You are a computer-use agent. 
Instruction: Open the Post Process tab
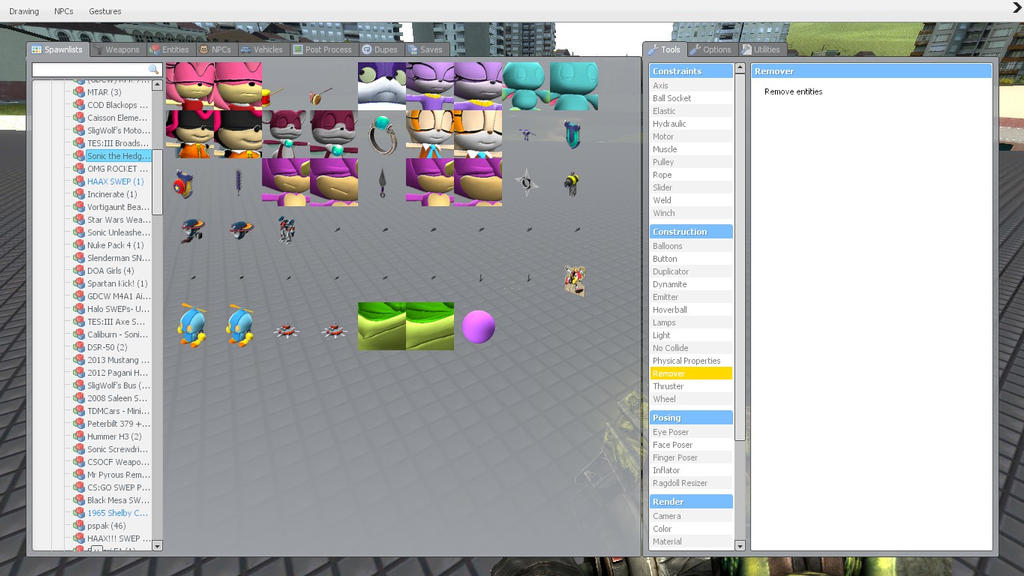[x=323, y=50]
